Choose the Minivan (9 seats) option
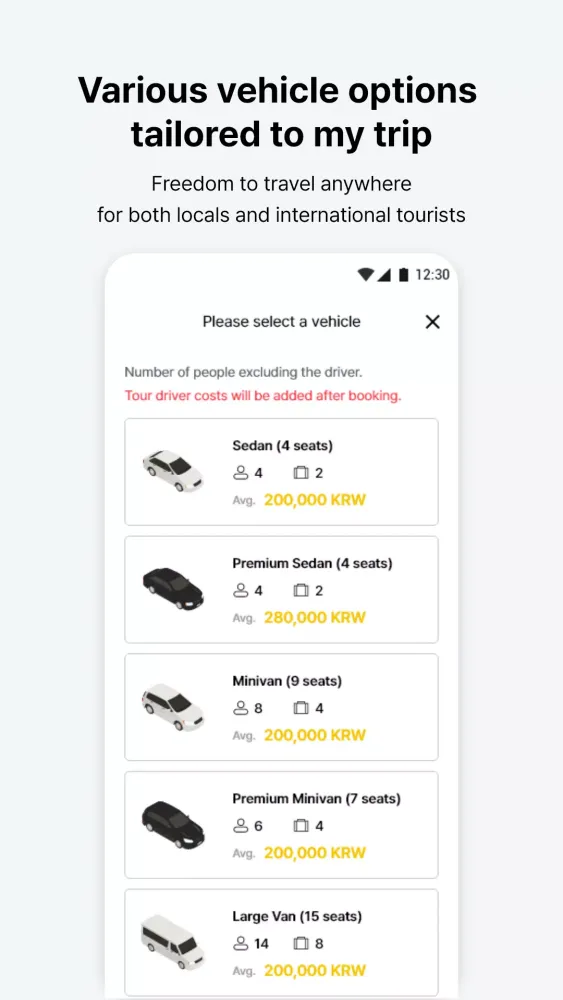This screenshot has width=563, height=1000. click(x=281, y=707)
